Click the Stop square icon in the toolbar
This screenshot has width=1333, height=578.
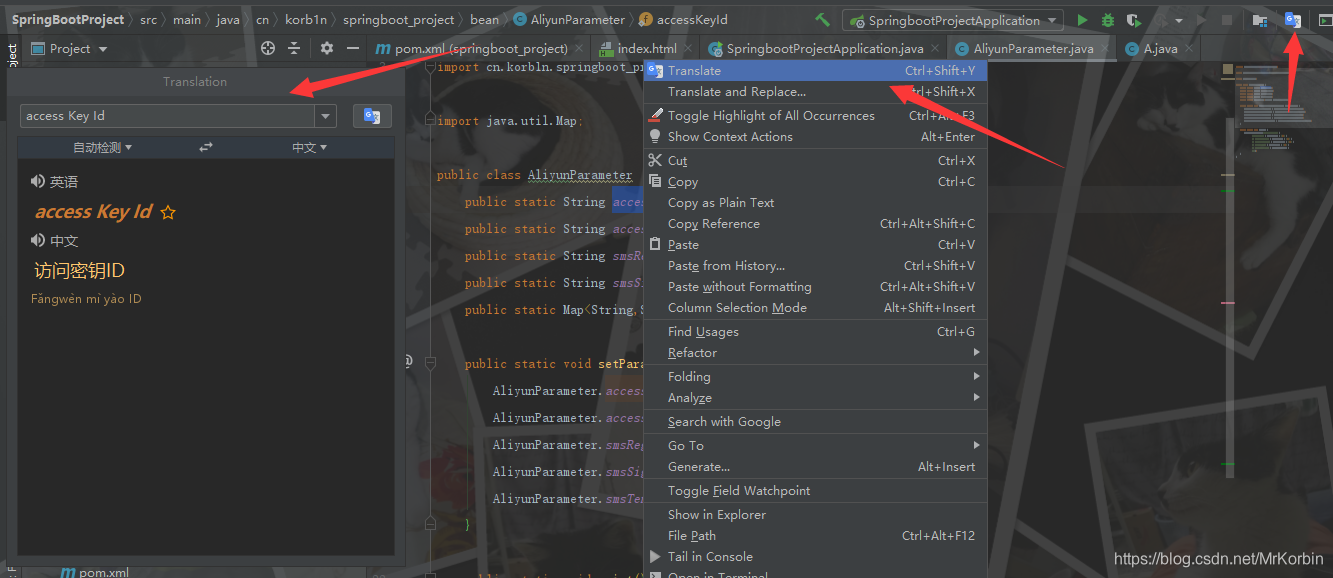[1227, 20]
